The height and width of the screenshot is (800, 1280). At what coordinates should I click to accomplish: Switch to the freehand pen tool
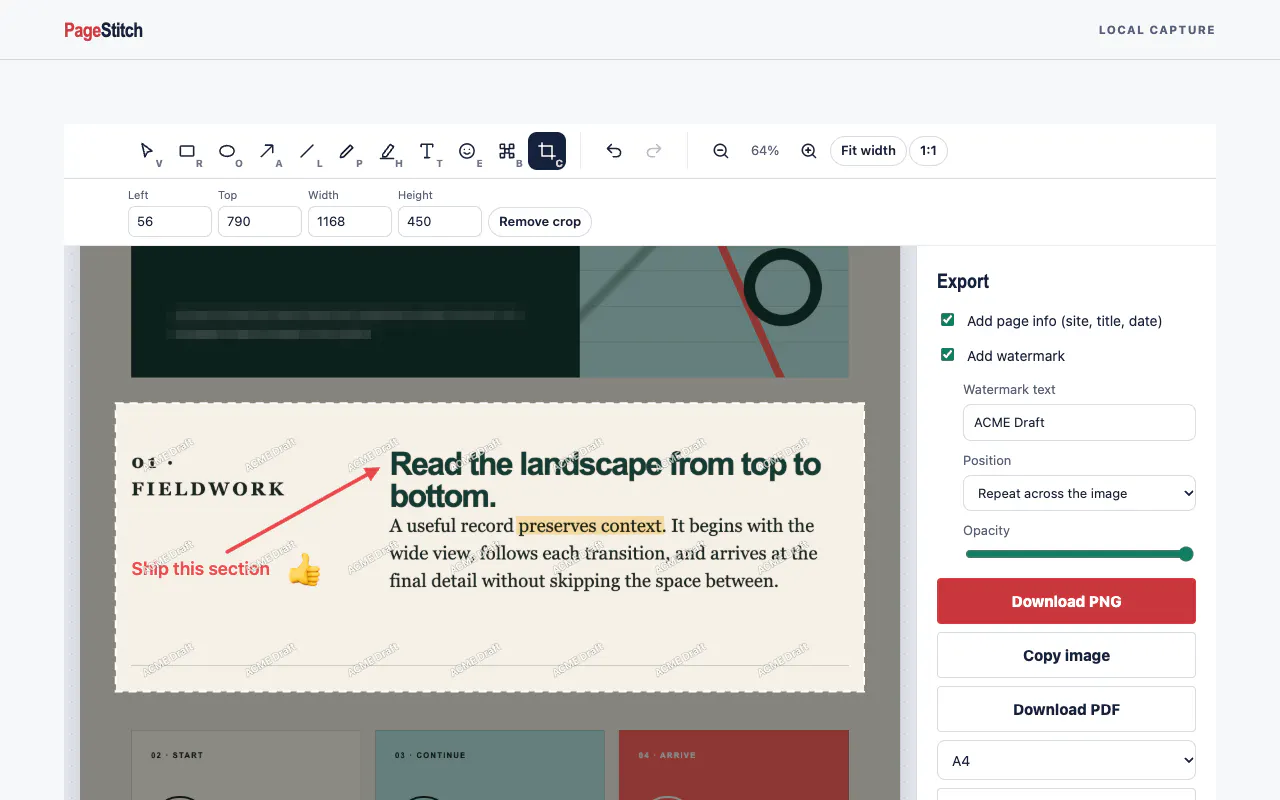click(347, 151)
